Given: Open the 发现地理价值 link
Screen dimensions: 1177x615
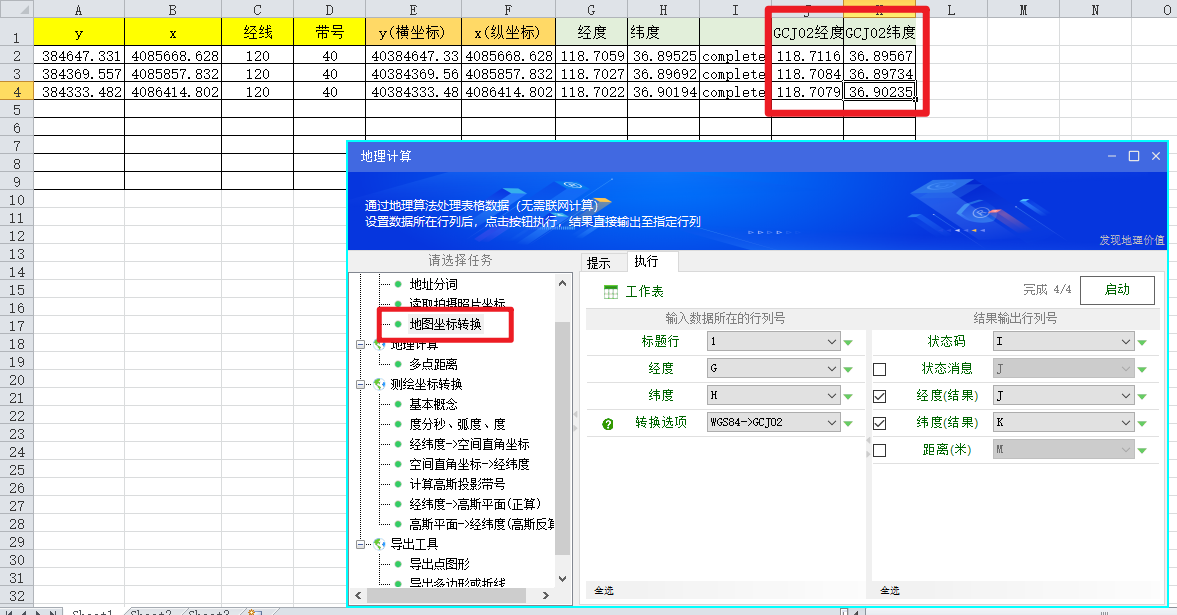Looking at the screenshot, I should [1132, 240].
